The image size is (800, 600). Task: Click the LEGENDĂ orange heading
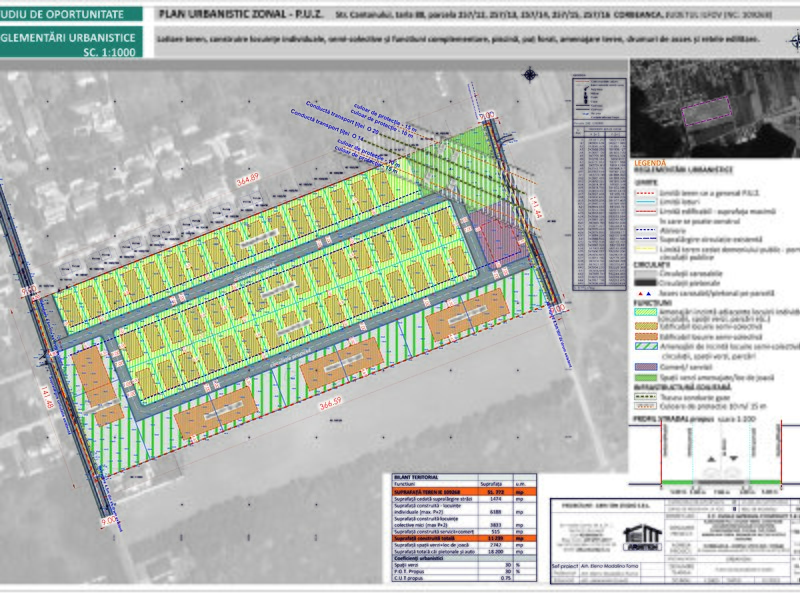point(650,161)
